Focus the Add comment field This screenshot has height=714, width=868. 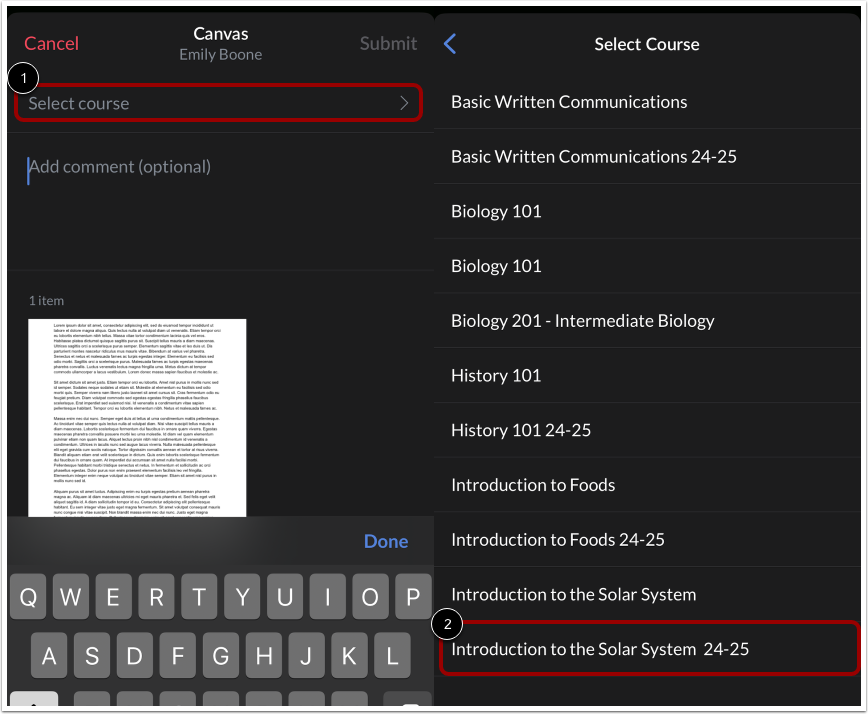click(220, 201)
